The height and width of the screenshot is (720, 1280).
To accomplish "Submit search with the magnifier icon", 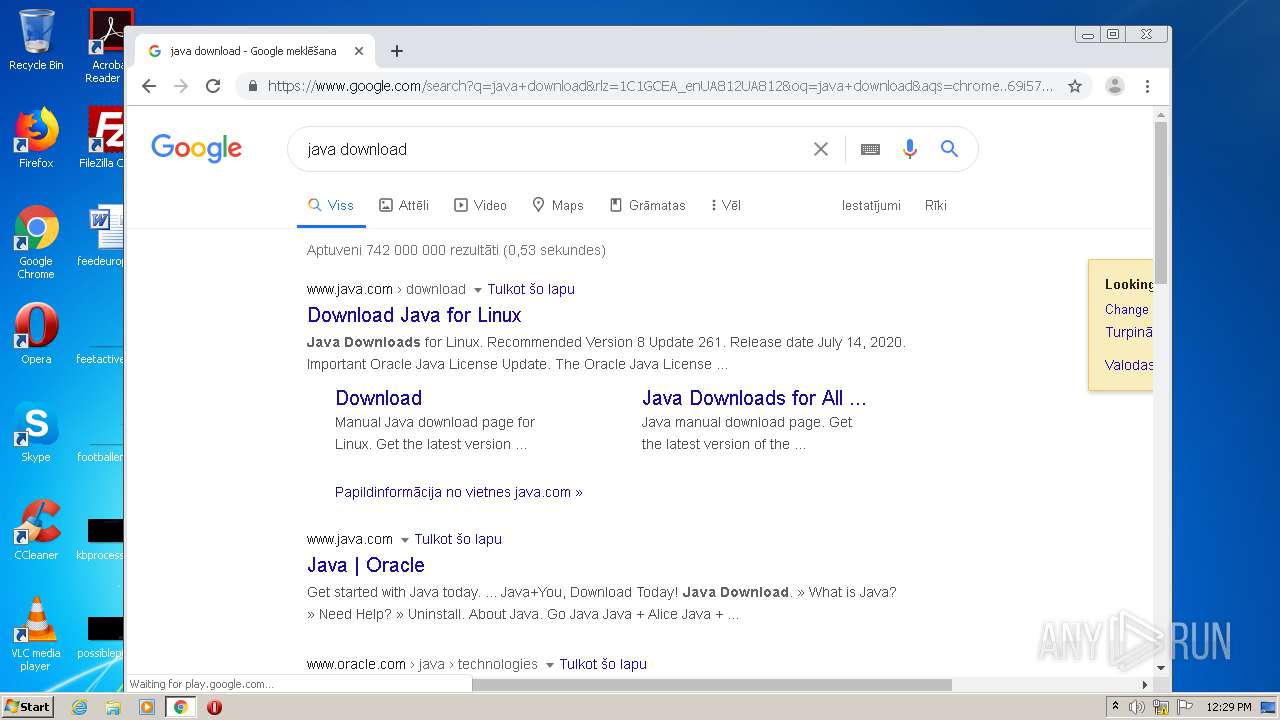I will 949,149.
